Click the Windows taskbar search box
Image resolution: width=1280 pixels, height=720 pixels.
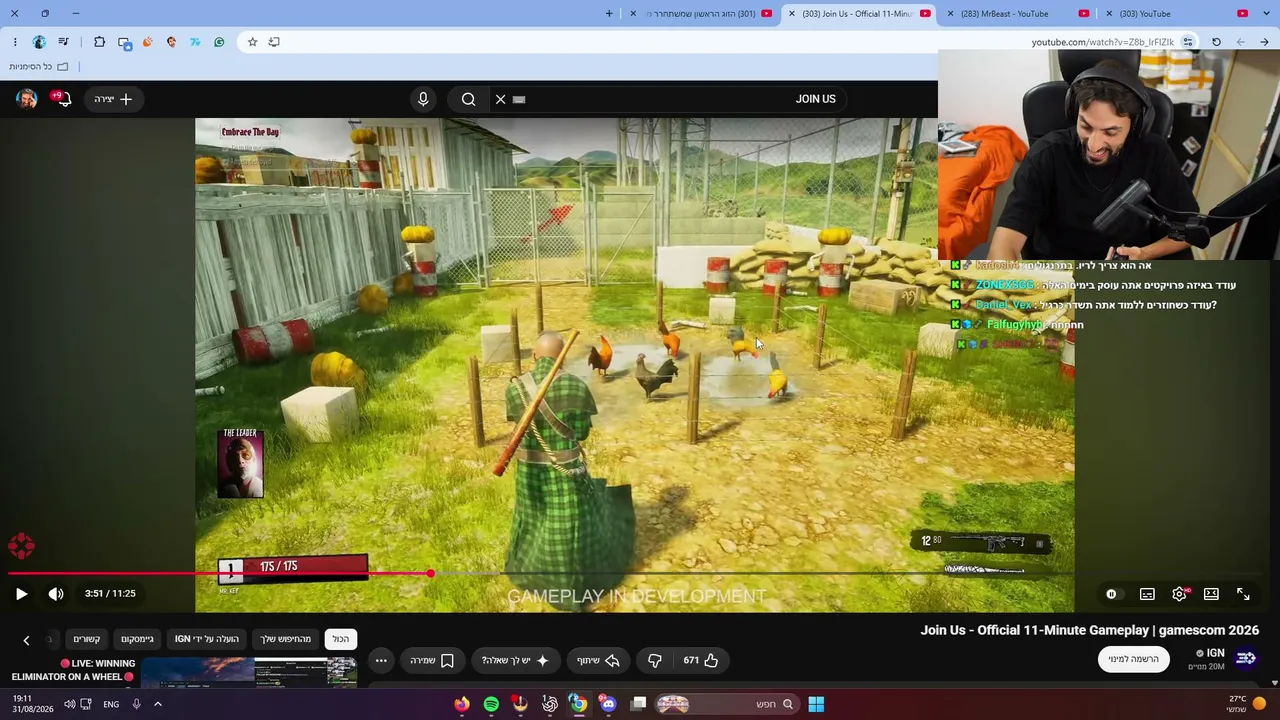(x=727, y=704)
